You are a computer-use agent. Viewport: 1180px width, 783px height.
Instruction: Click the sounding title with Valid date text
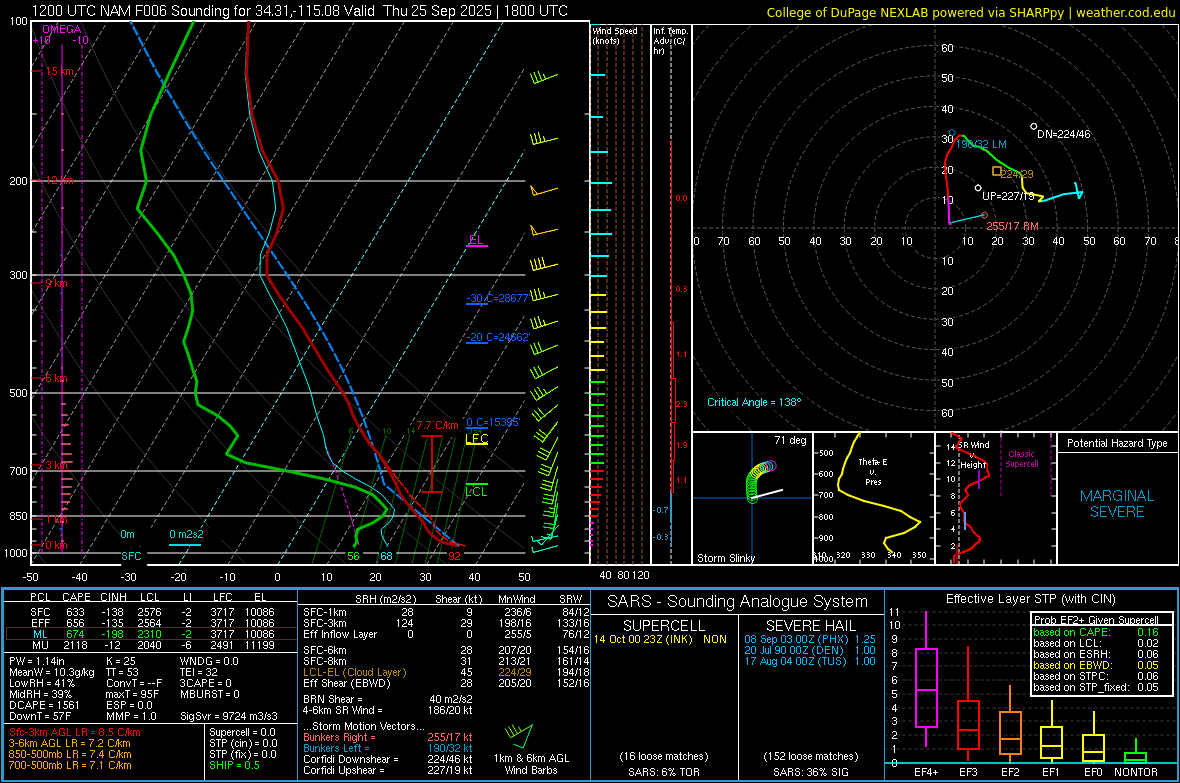(300, 11)
